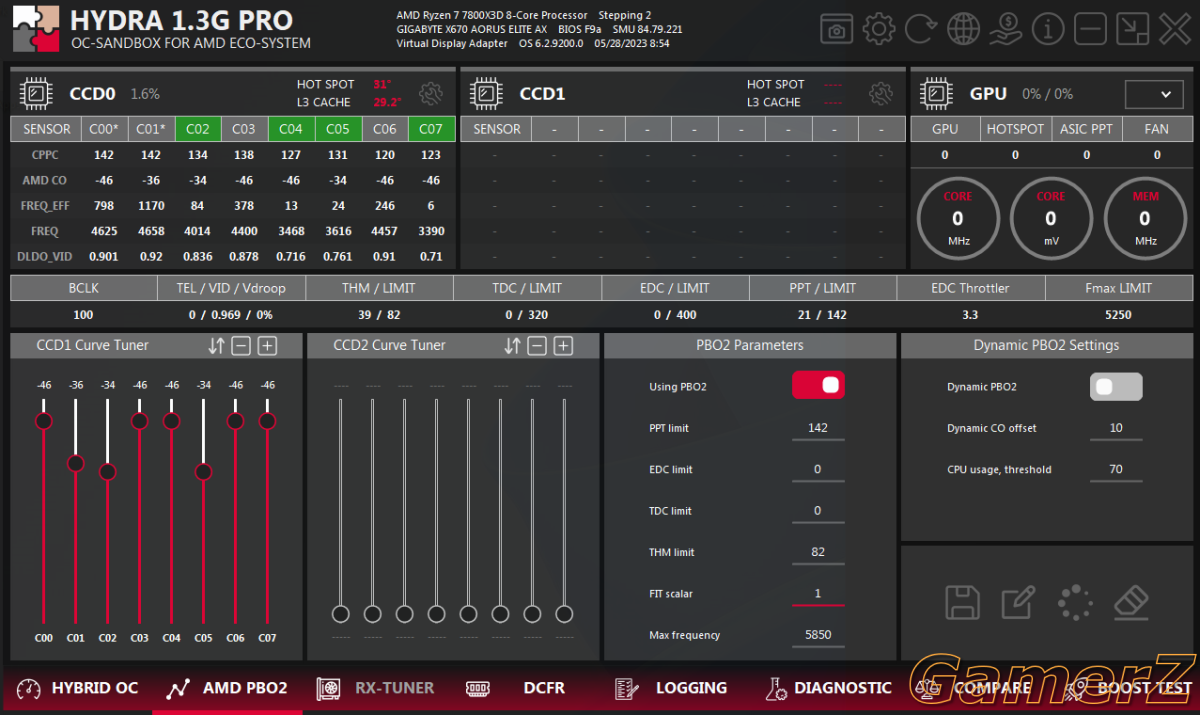The image size is (1200, 715).
Task: Click the CCD1 chip icon
Action: 486,94
